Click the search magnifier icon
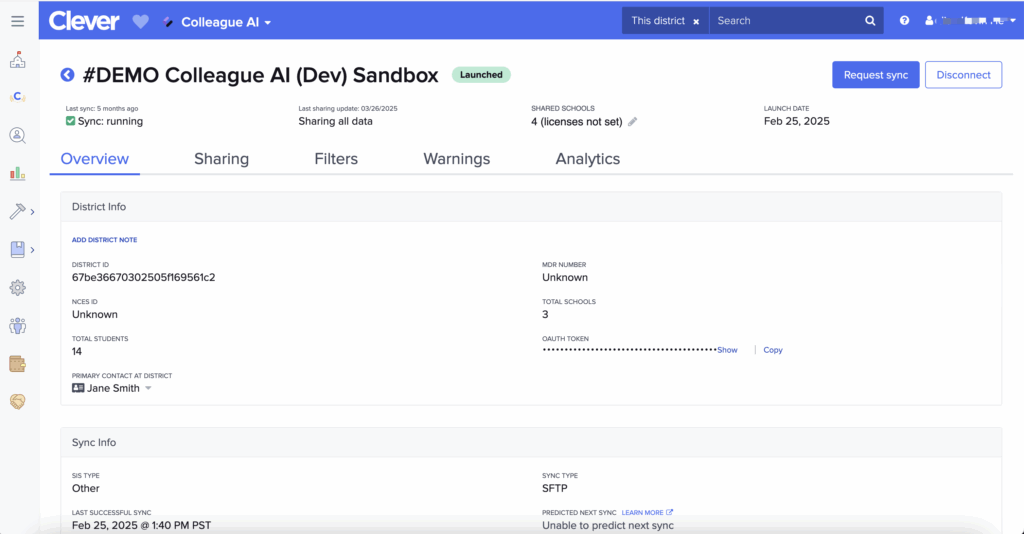1024x534 pixels. pos(870,21)
